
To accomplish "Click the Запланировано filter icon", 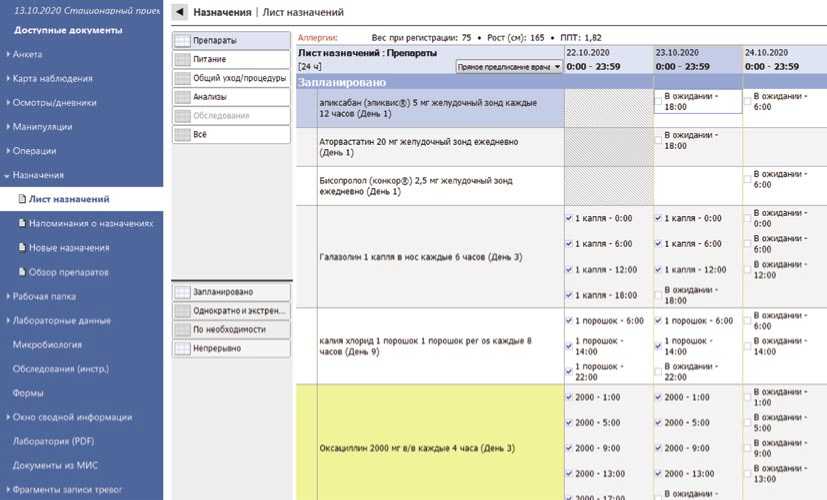I will [182, 293].
